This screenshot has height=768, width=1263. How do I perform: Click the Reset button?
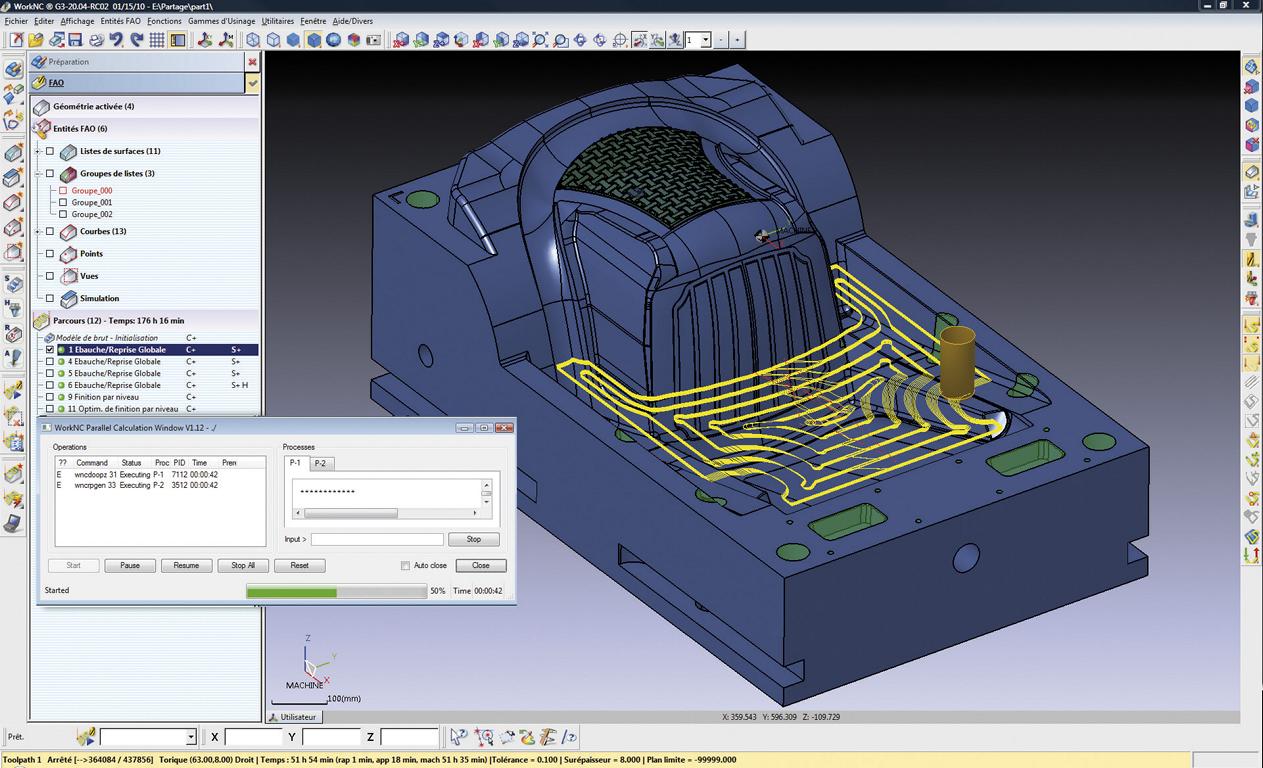tap(300, 566)
